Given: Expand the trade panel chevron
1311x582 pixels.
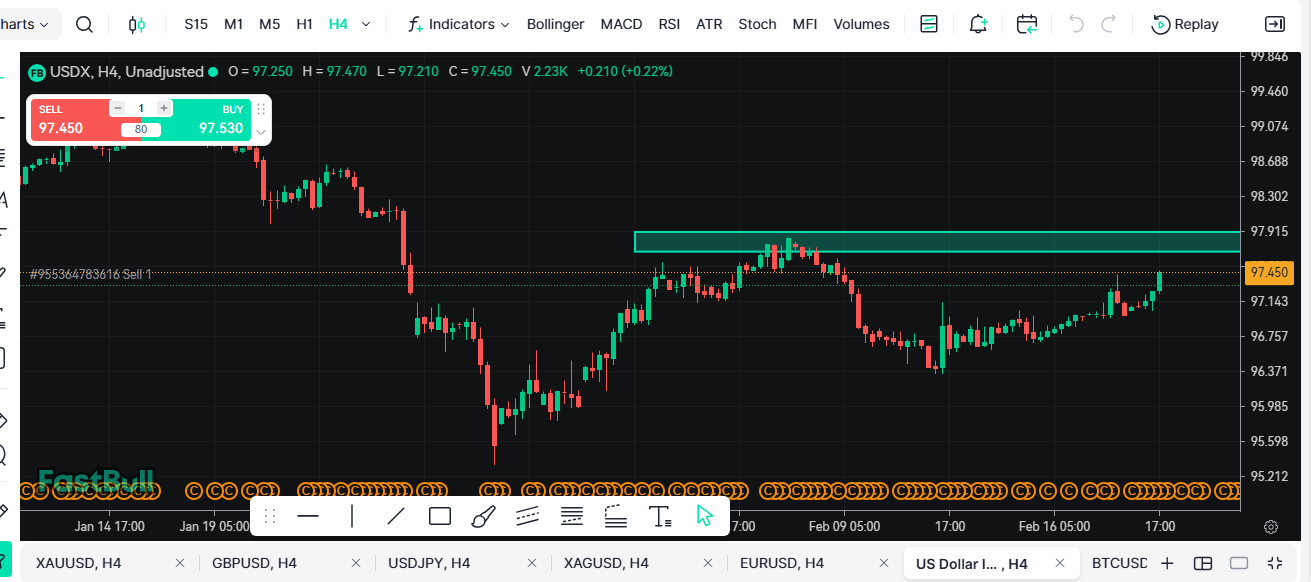Looking at the screenshot, I should point(261,131).
